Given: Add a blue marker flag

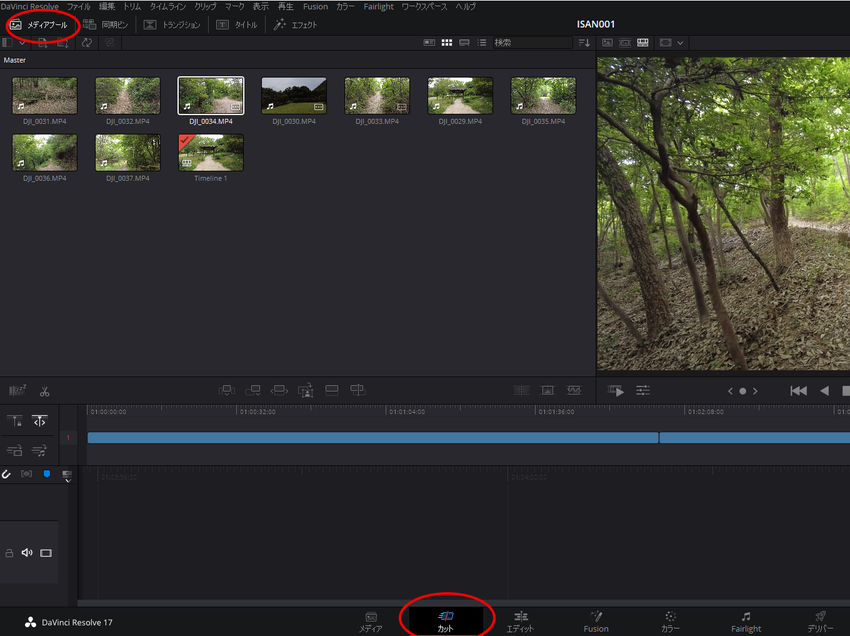Looking at the screenshot, I should [x=47, y=474].
